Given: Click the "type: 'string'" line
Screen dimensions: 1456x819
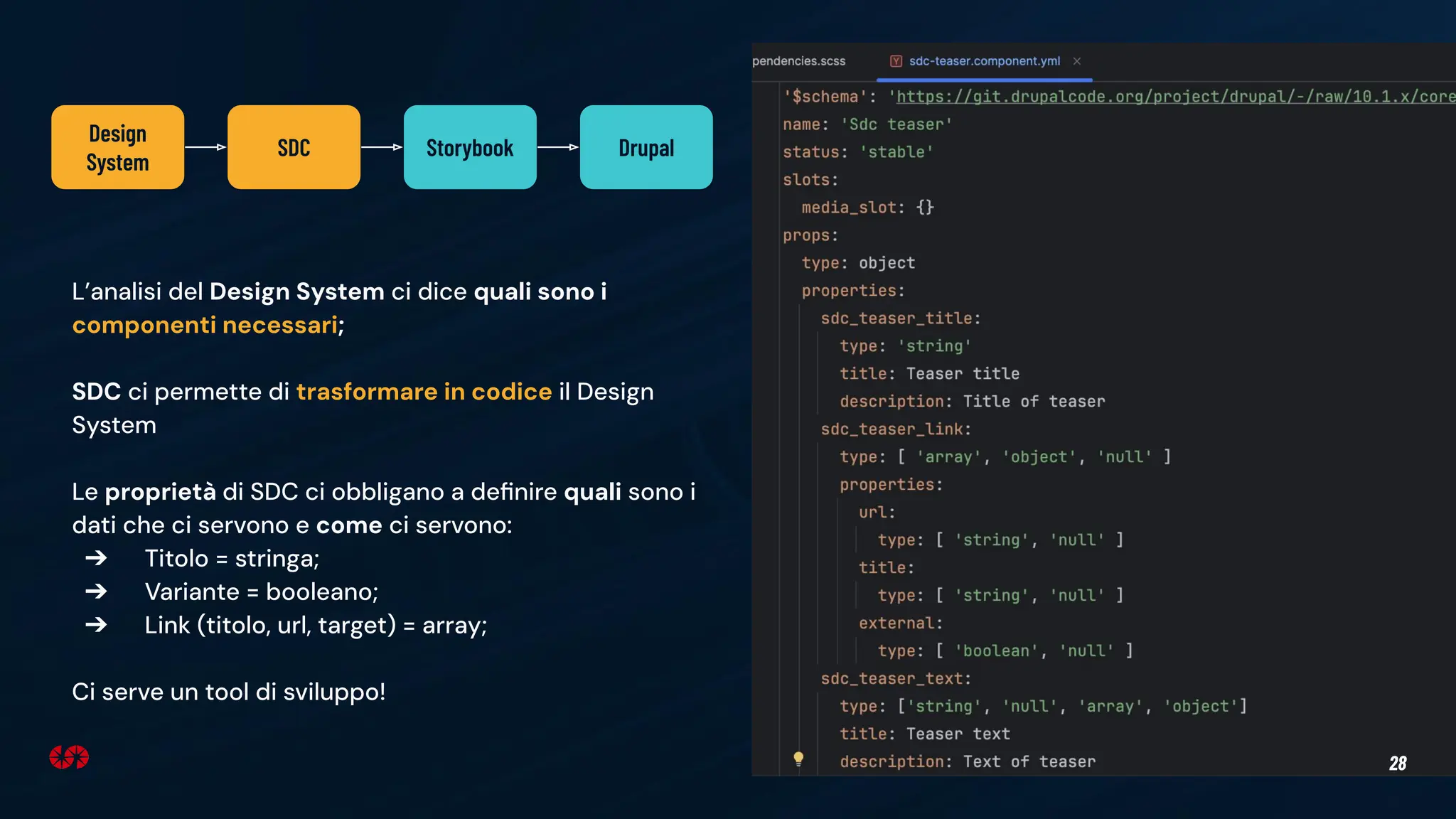Looking at the screenshot, I should [x=905, y=346].
